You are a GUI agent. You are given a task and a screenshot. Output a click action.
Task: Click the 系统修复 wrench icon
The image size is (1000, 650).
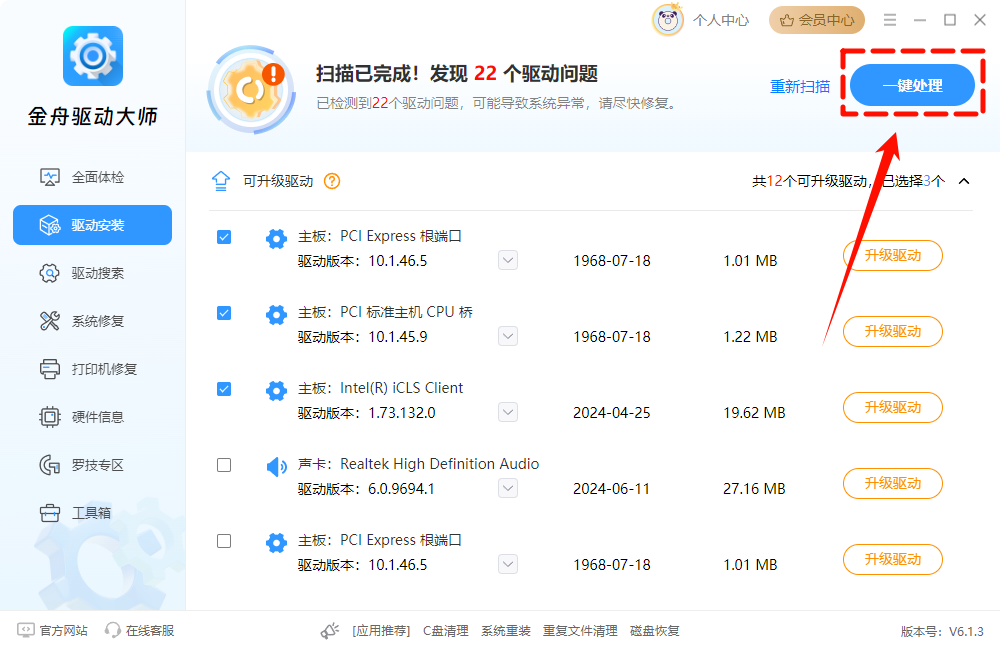pyautogui.click(x=50, y=321)
